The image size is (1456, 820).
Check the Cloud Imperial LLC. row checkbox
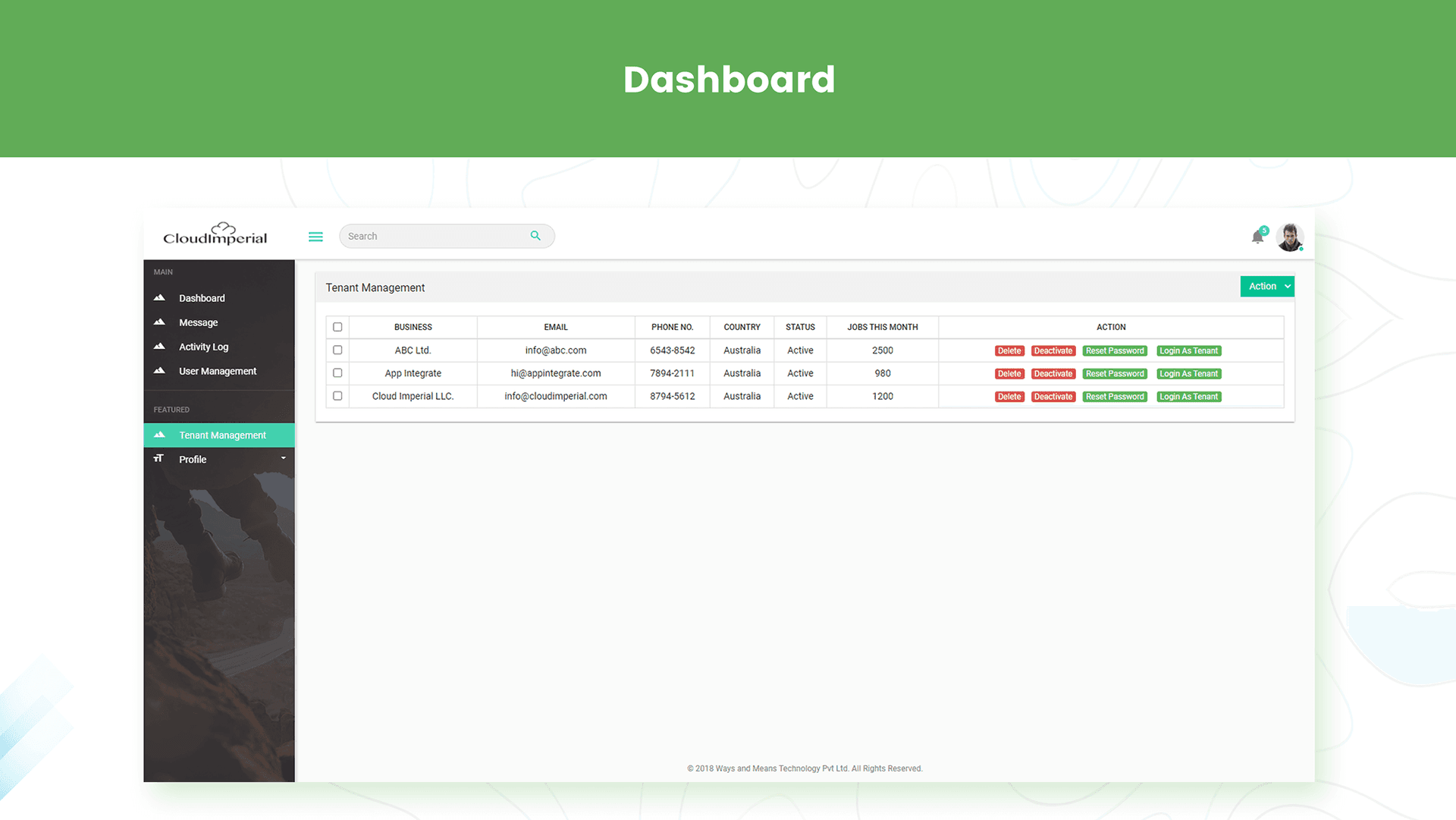pos(337,395)
